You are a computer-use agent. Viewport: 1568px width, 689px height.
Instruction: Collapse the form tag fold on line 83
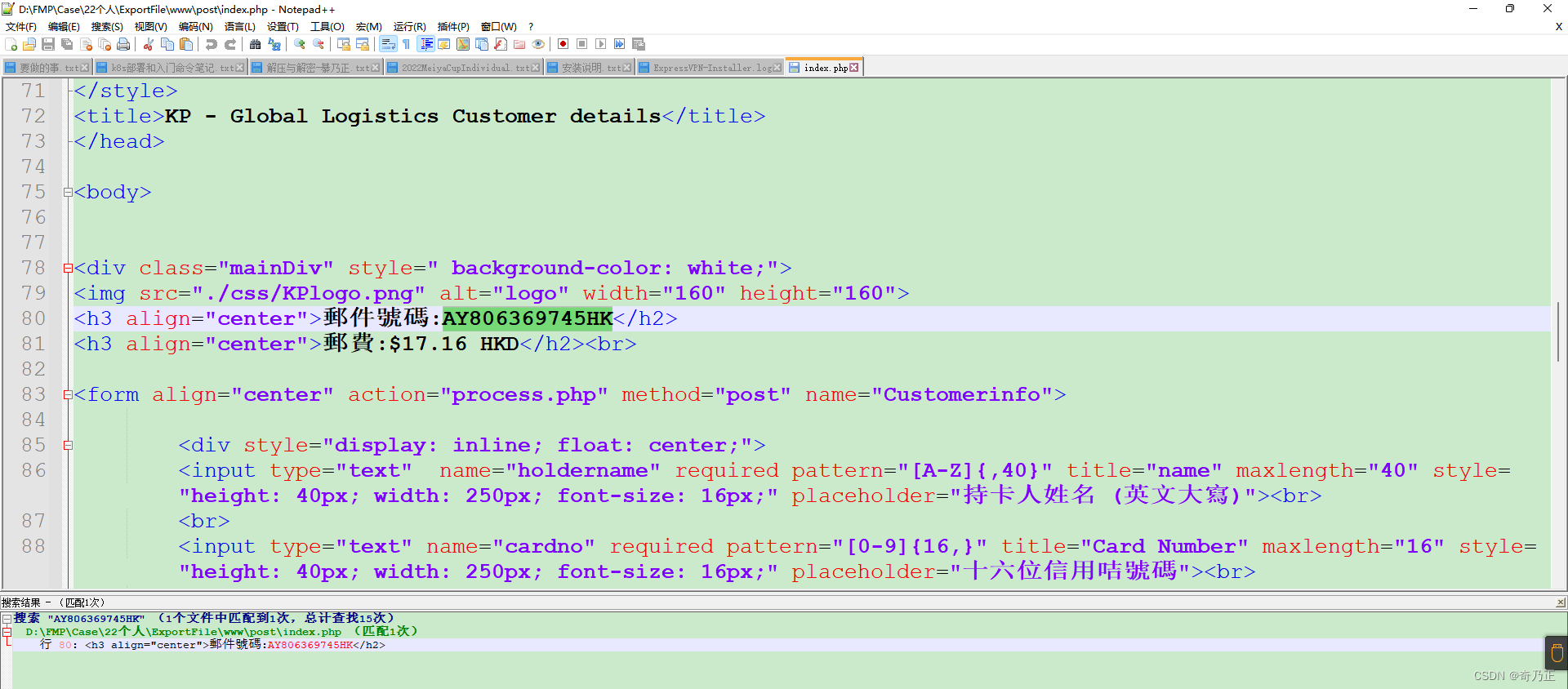(x=68, y=395)
